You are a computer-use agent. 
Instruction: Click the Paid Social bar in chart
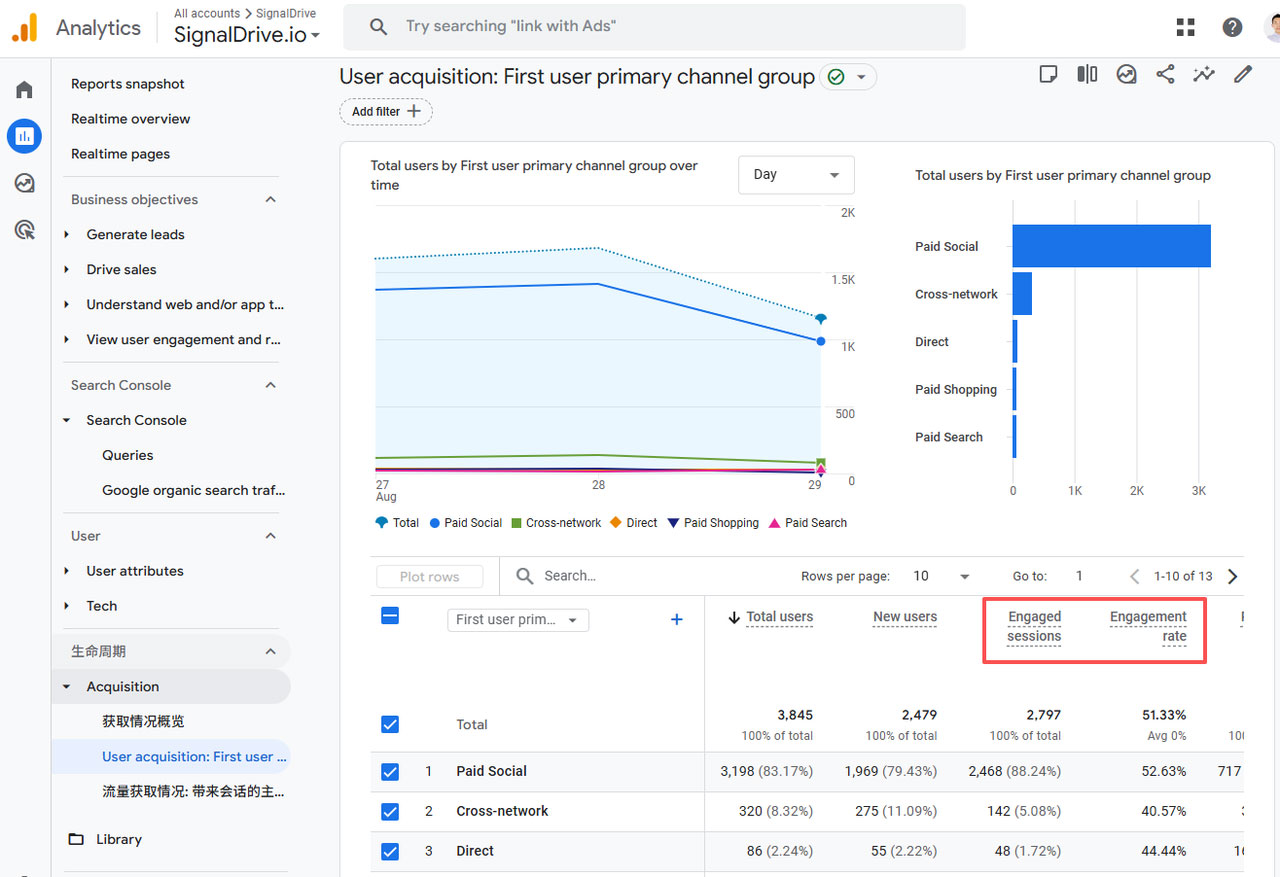[1111, 246]
